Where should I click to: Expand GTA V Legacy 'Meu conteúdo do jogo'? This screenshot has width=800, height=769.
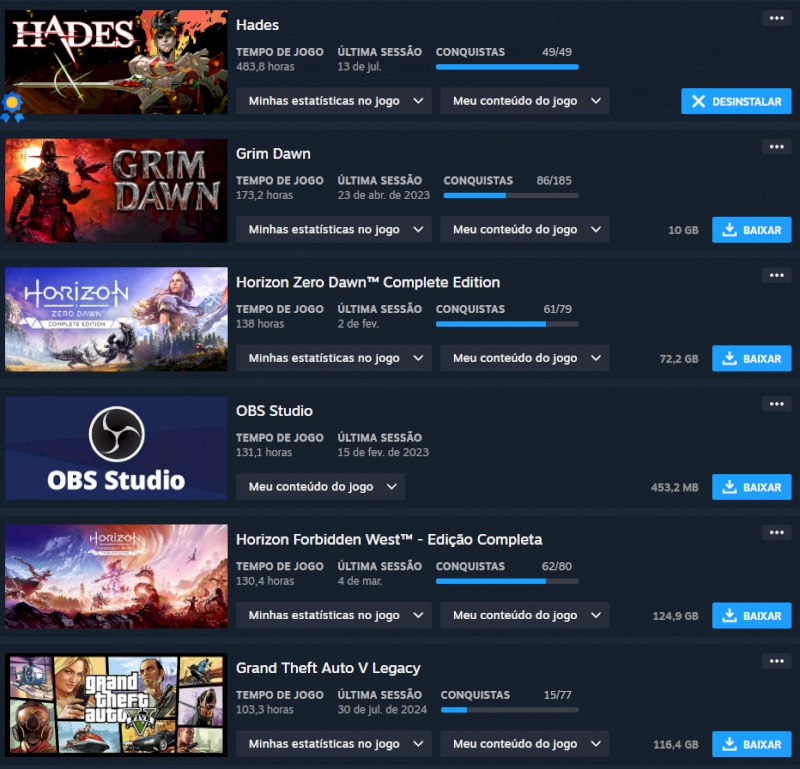pyautogui.click(x=524, y=743)
